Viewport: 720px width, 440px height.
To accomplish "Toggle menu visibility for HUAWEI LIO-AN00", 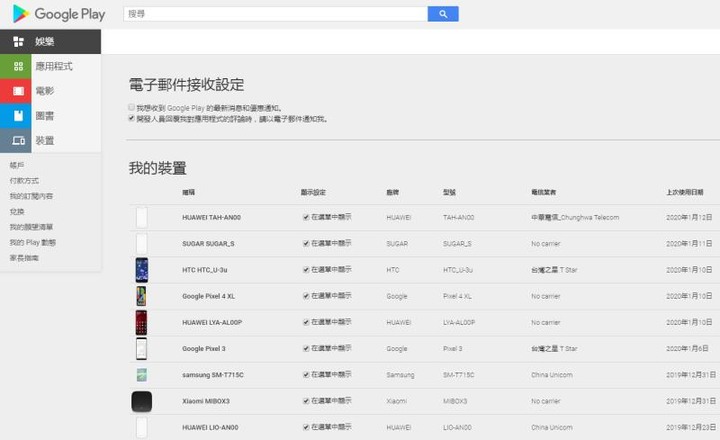I will [x=306, y=427].
